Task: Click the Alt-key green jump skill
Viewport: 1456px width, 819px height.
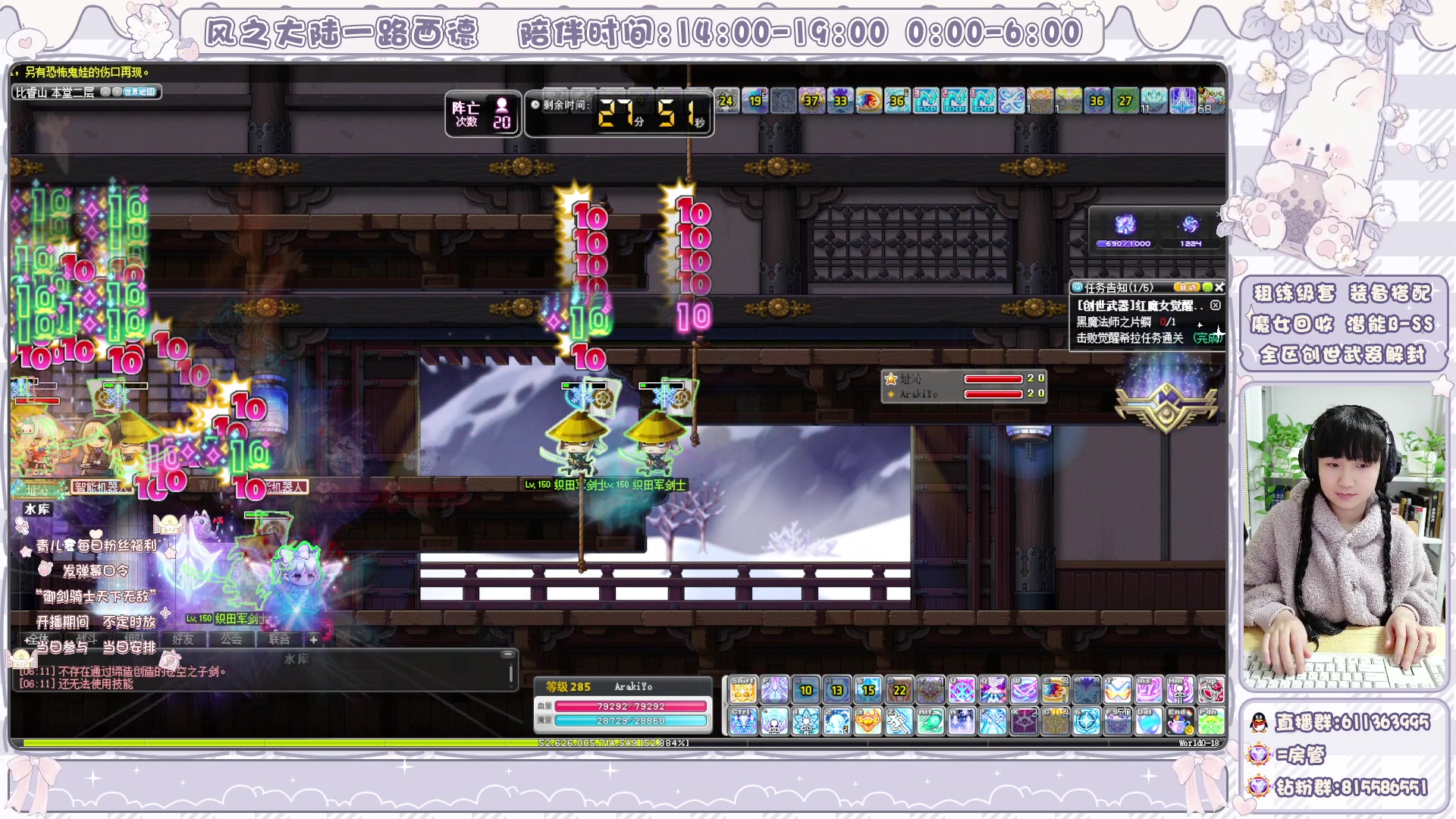Action: (930, 721)
